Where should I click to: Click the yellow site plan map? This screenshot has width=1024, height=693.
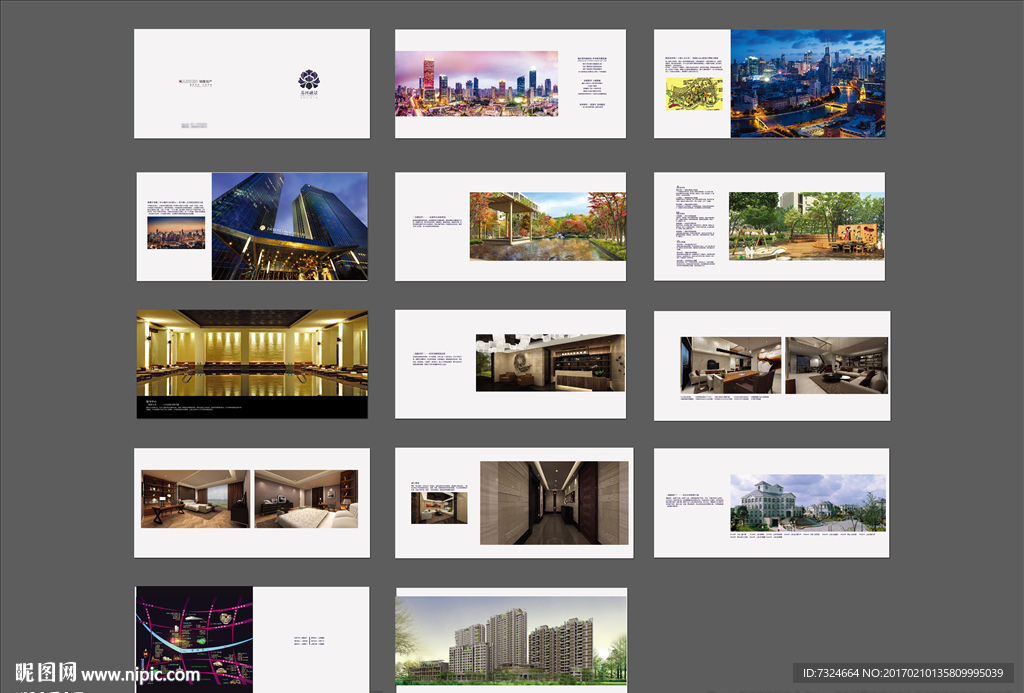point(694,94)
